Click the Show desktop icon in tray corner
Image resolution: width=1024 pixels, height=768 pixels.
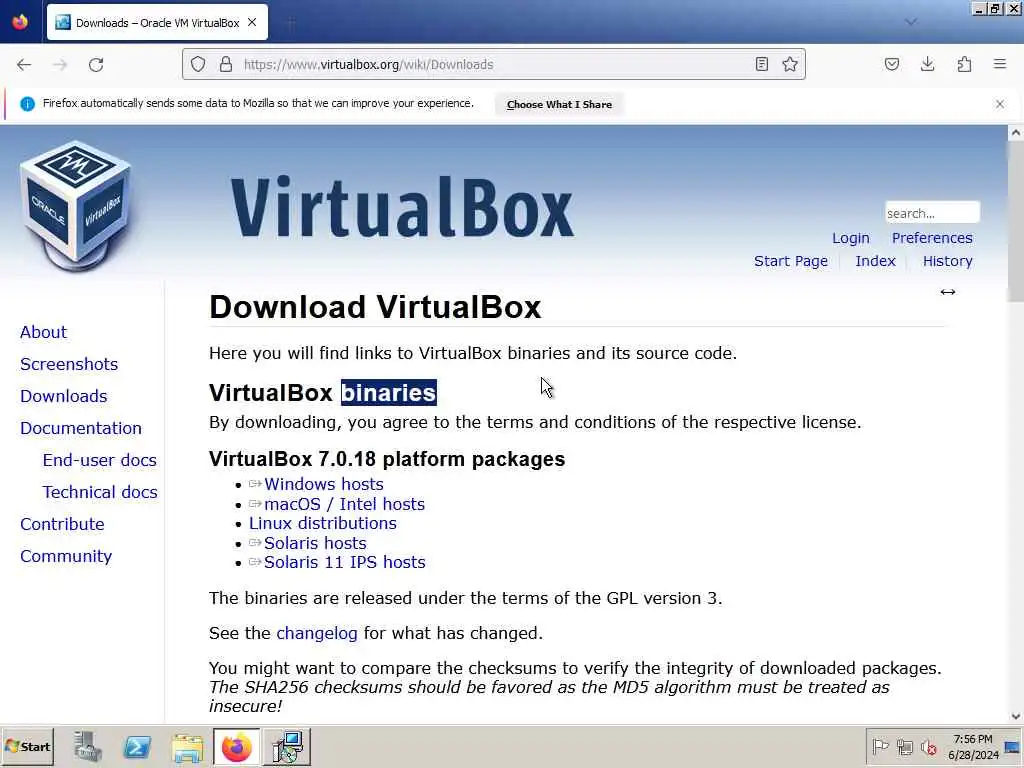1012,747
